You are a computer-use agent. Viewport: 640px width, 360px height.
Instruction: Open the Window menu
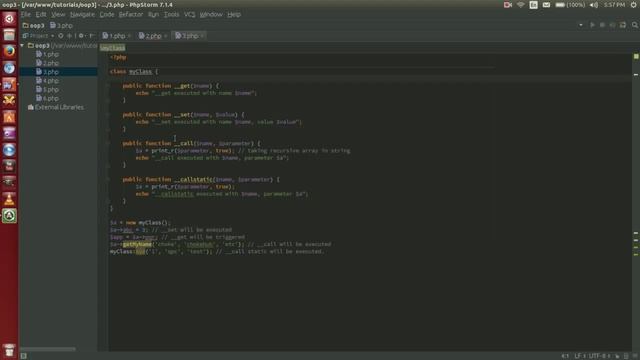click(211, 14)
